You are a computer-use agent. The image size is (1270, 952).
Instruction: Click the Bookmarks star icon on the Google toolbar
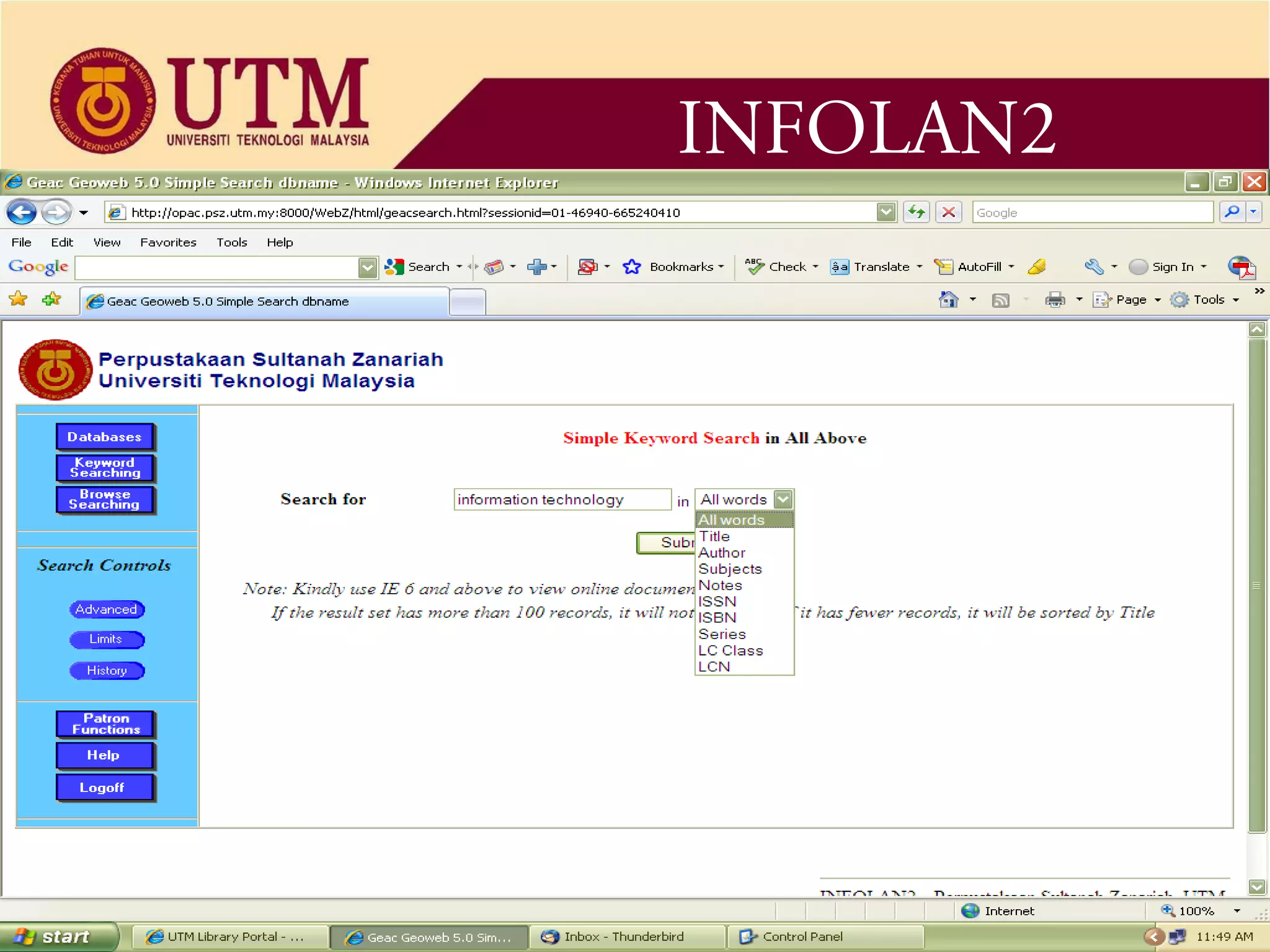coord(632,267)
